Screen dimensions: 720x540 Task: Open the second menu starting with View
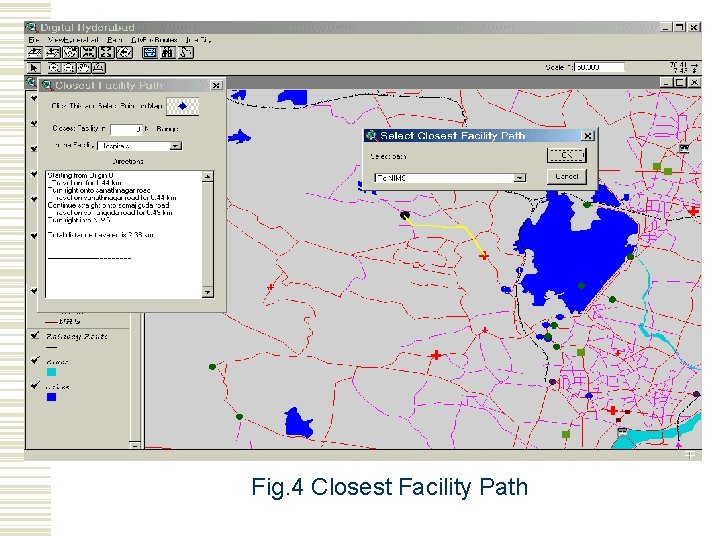[x=73, y=40]
